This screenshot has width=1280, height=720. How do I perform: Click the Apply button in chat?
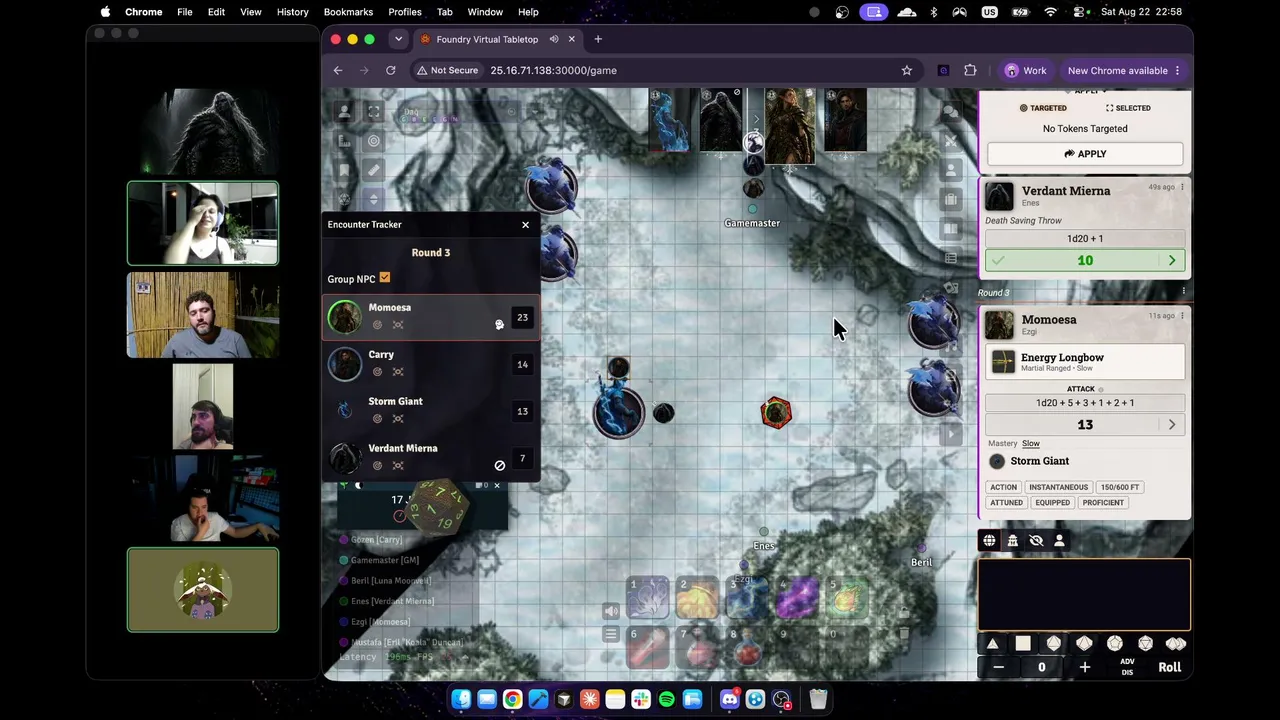click(x=1085, y=154)
